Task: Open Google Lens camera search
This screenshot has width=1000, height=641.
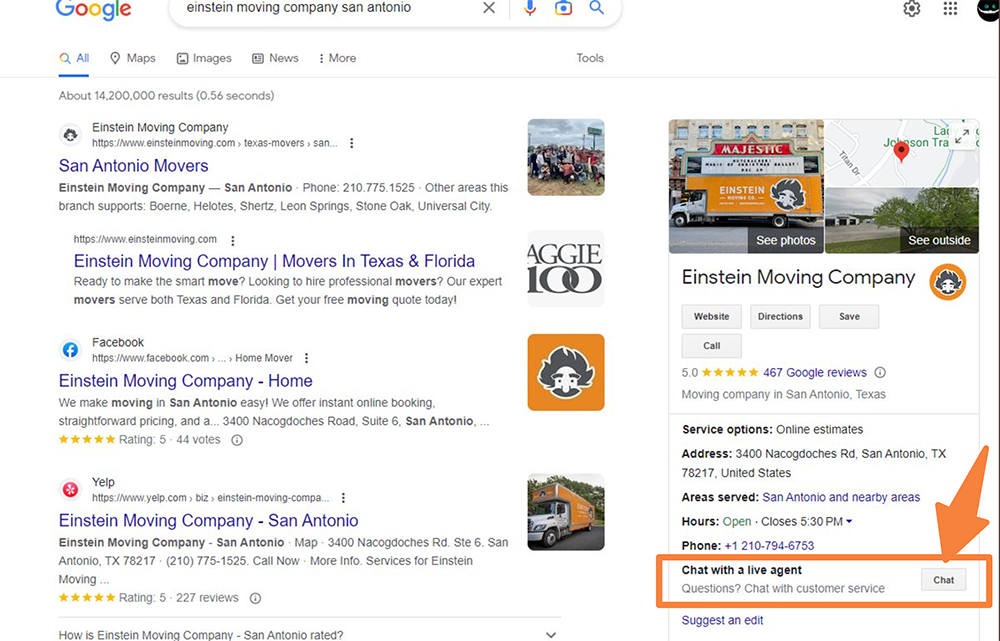Action: click(x=563, y=8)
